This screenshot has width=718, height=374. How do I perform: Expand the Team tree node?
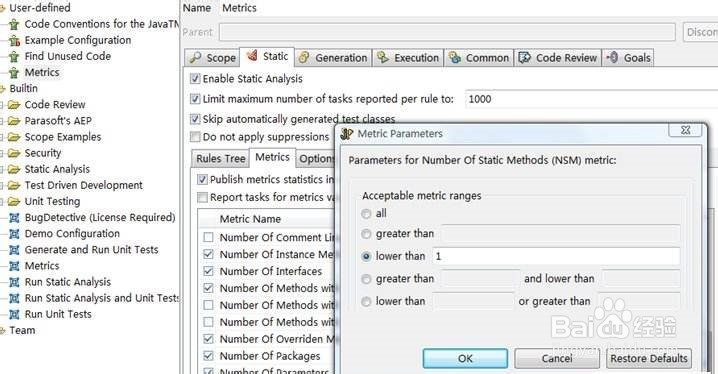tap(2, 331)
